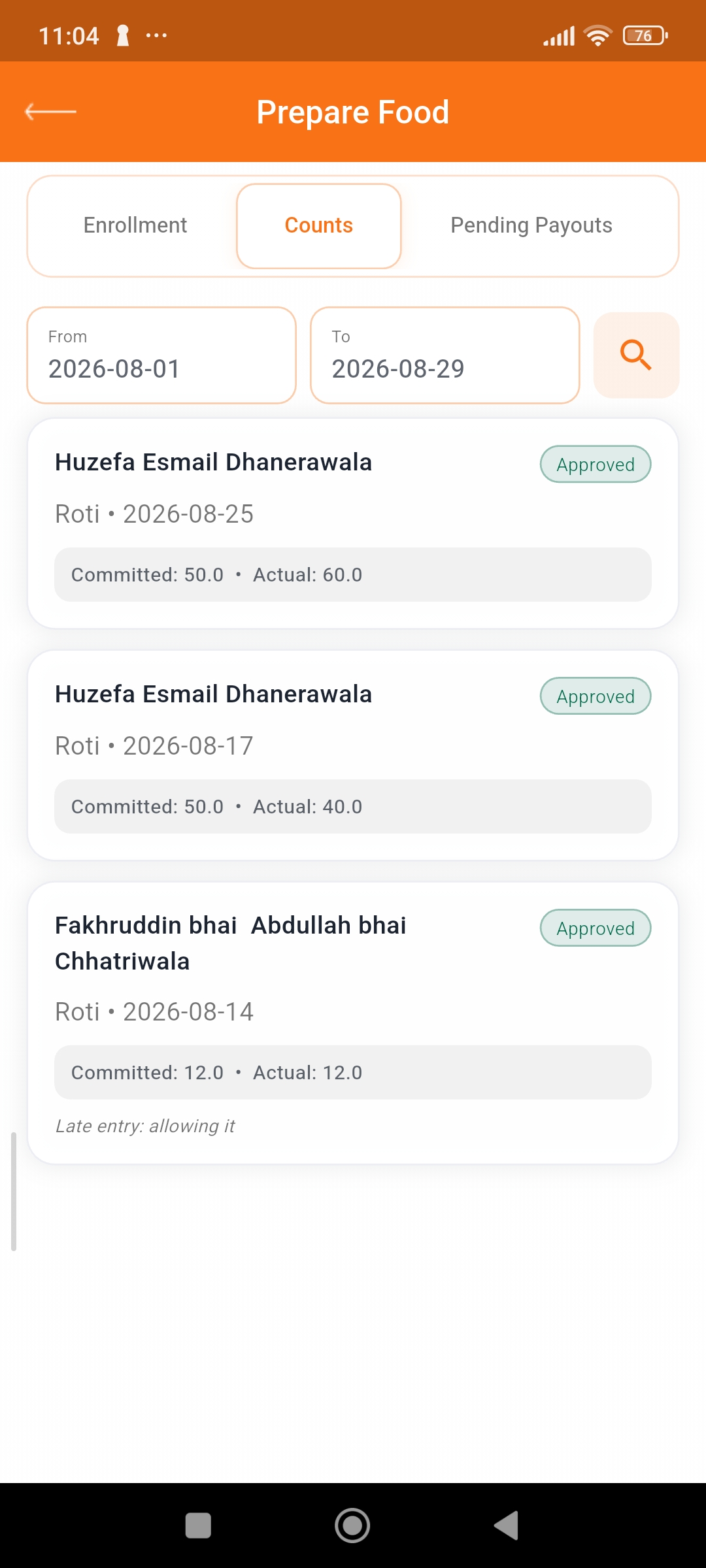Tap the Android home circle button
706x1568 pixels.
[x=352, y=1526]
